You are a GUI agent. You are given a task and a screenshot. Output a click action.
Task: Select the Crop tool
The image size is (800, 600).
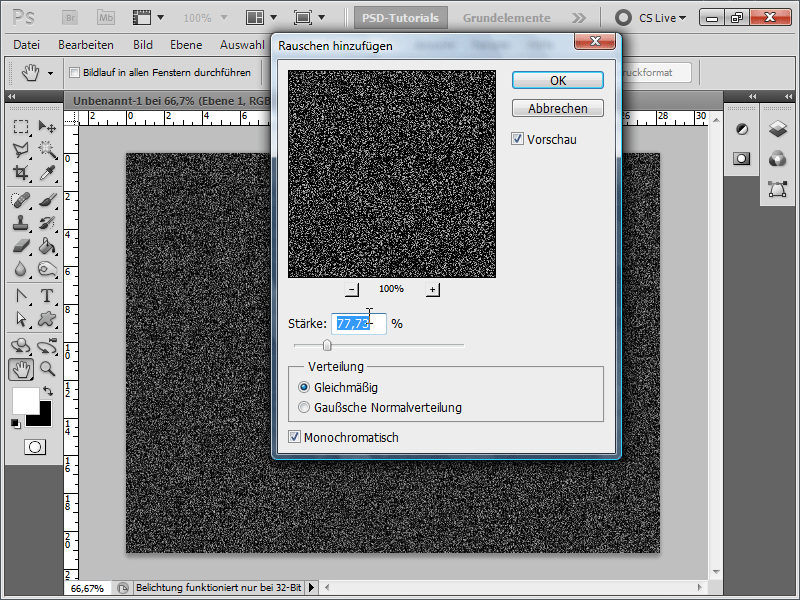click(20, 173)
